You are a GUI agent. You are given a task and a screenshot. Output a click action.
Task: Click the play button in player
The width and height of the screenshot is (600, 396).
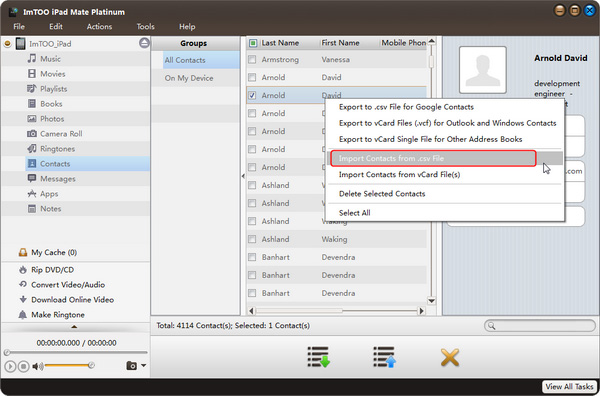10,366
